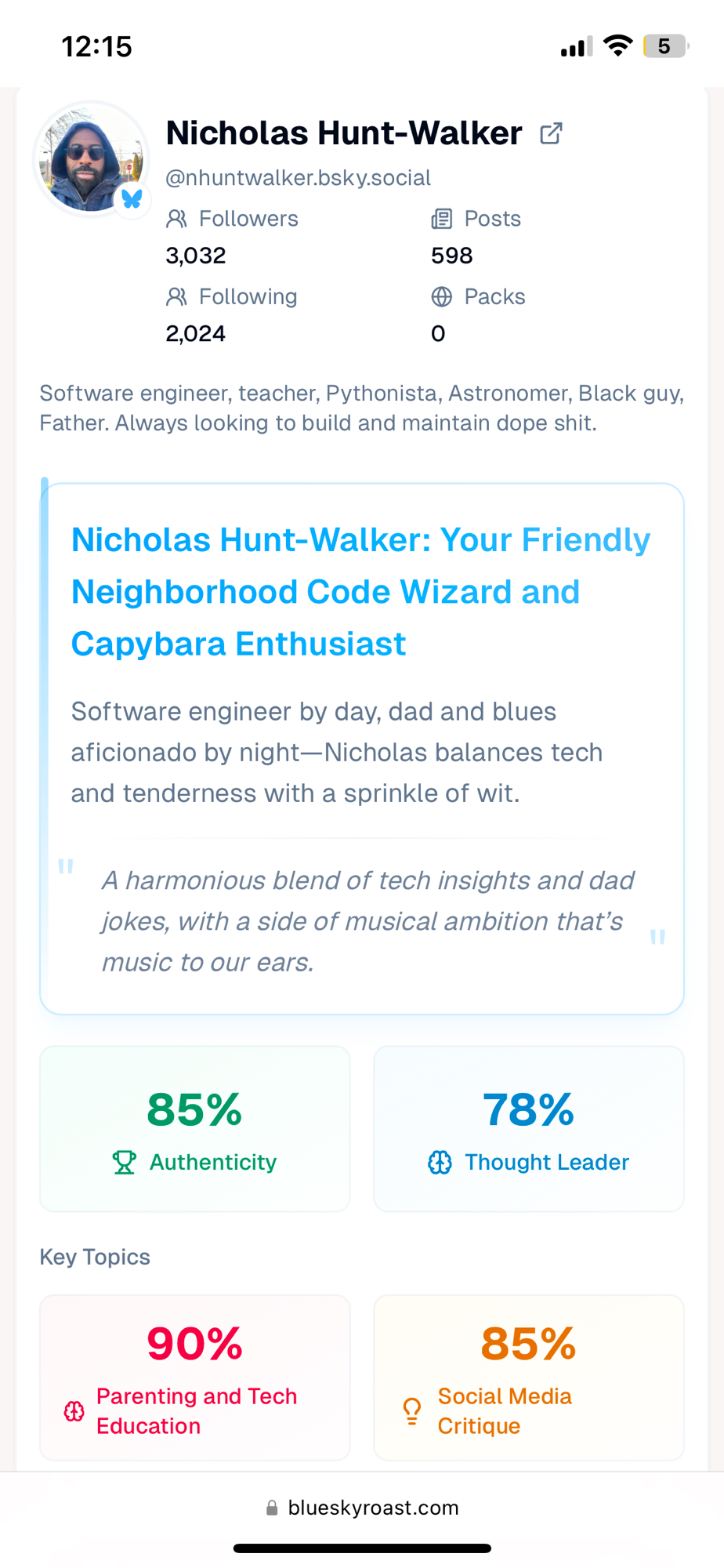Tap the Thought Leader brain icon
724x1568 pixels.
pos(440,1162)
